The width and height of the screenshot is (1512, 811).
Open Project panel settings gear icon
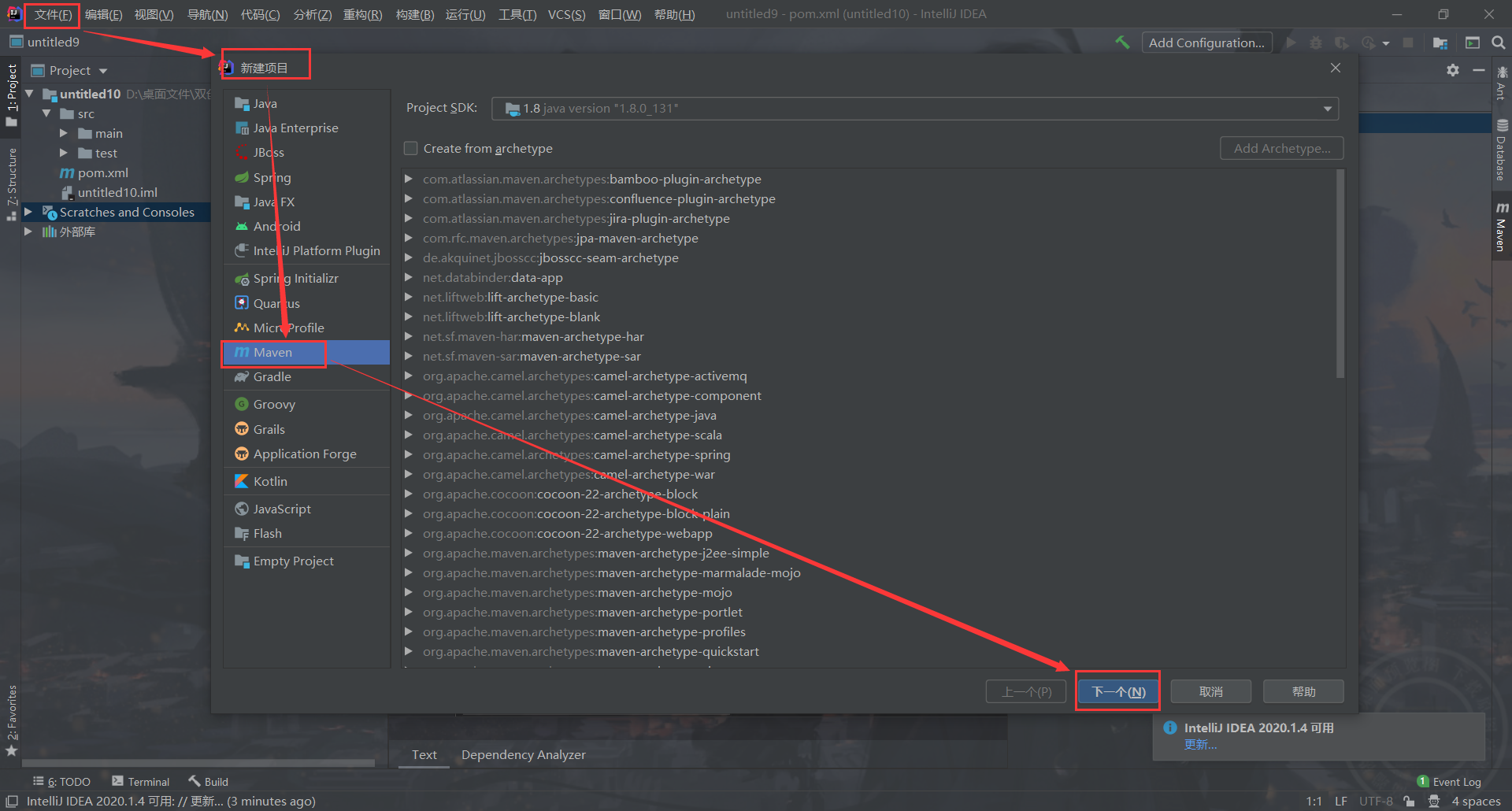[x=1453, y=70]
